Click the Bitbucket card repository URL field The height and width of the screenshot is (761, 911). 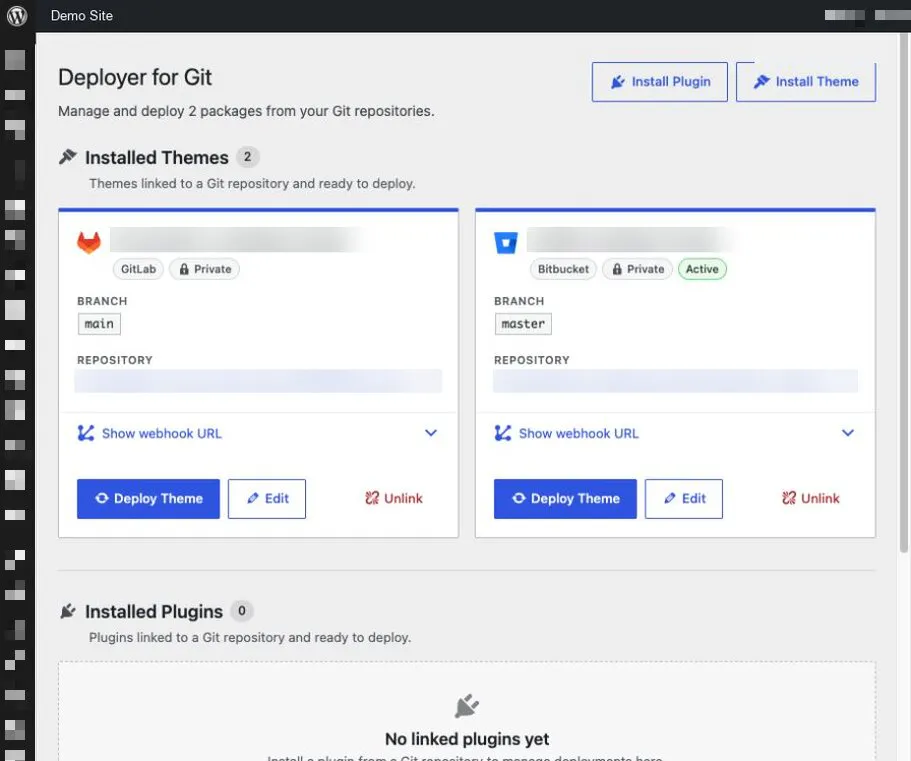[675, 381]
